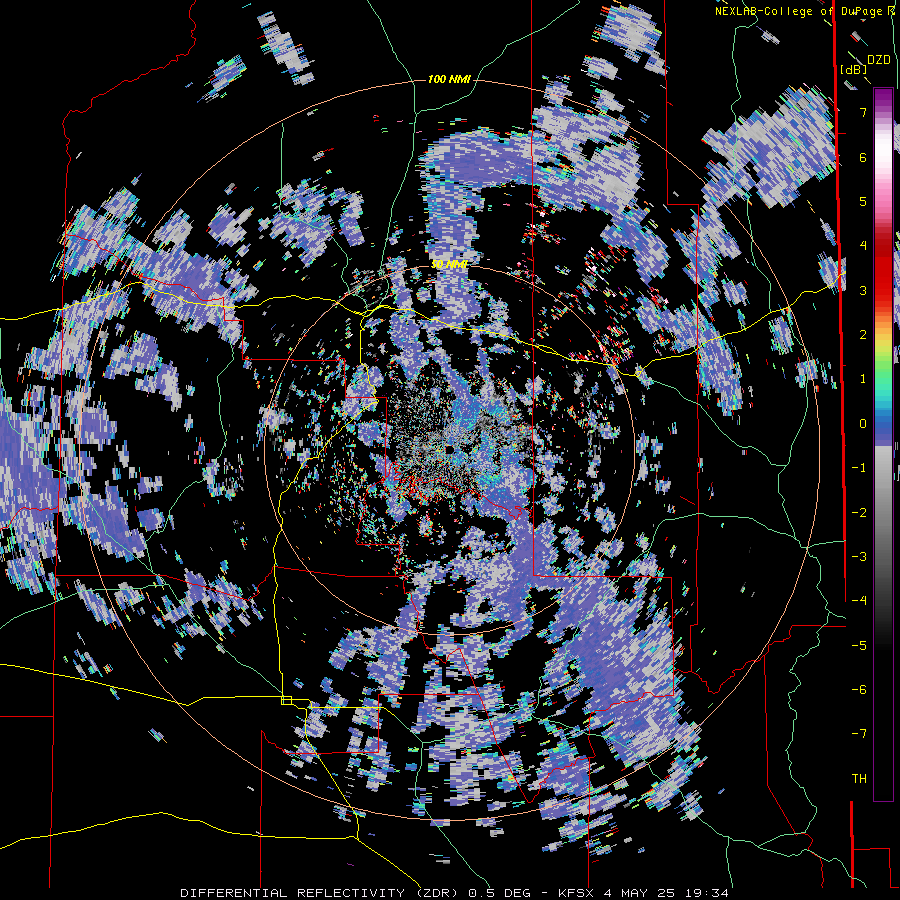
Task: Select the -7 value on the color scale
Action: point(859,734)
